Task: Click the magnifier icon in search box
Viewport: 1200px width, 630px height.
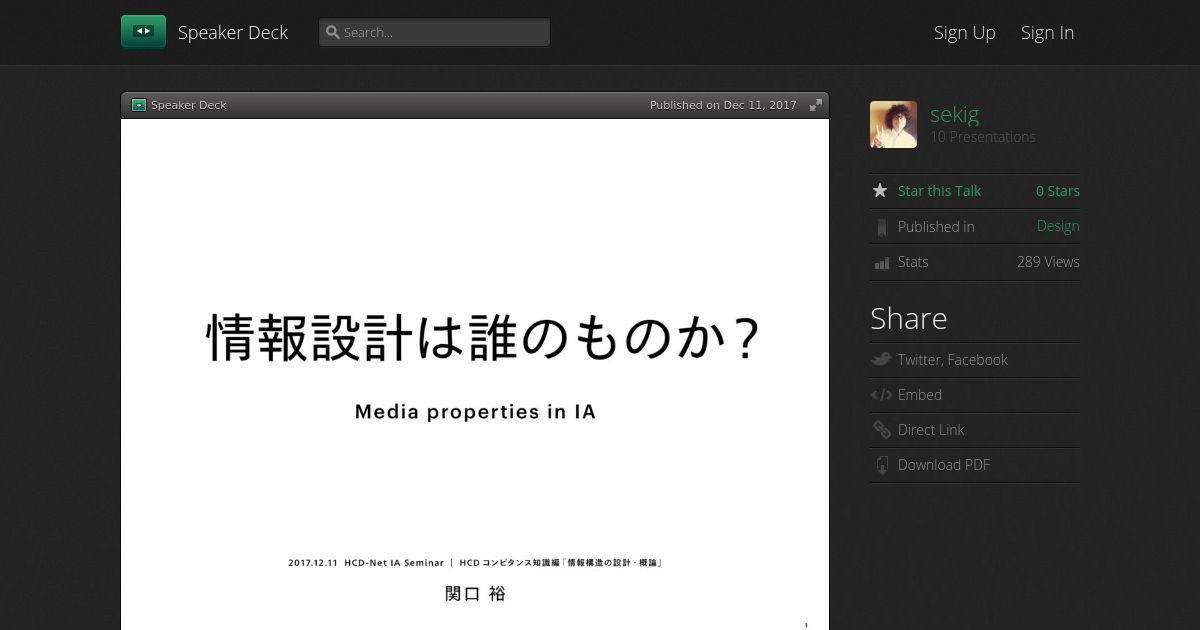Action: point(333,32)
